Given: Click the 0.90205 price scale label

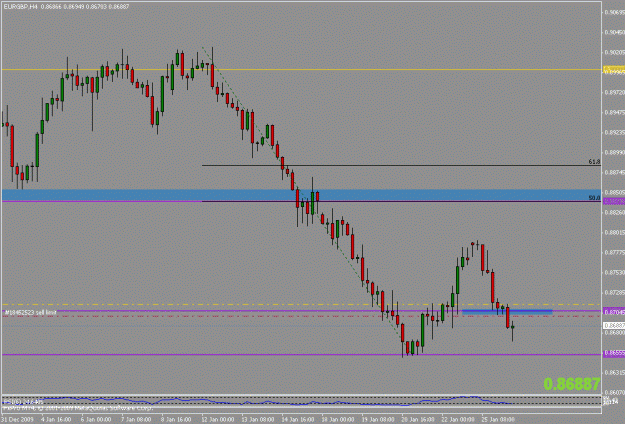Looking at the screenshot, I should 614,52.
